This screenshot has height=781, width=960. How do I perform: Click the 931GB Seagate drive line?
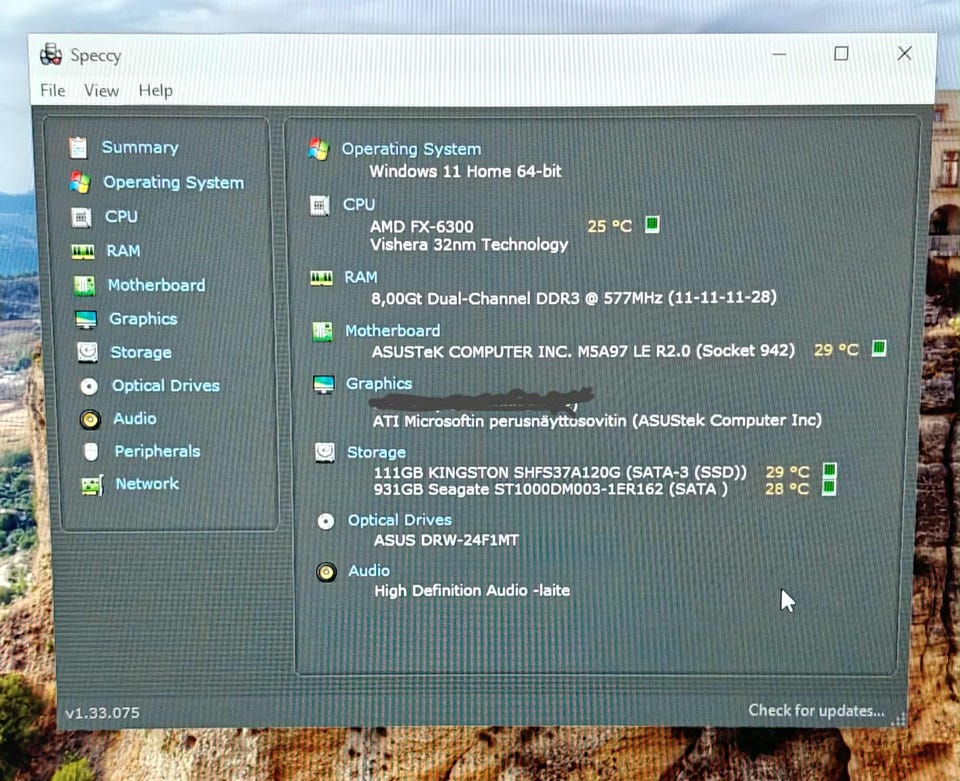[x=550, y=489]
